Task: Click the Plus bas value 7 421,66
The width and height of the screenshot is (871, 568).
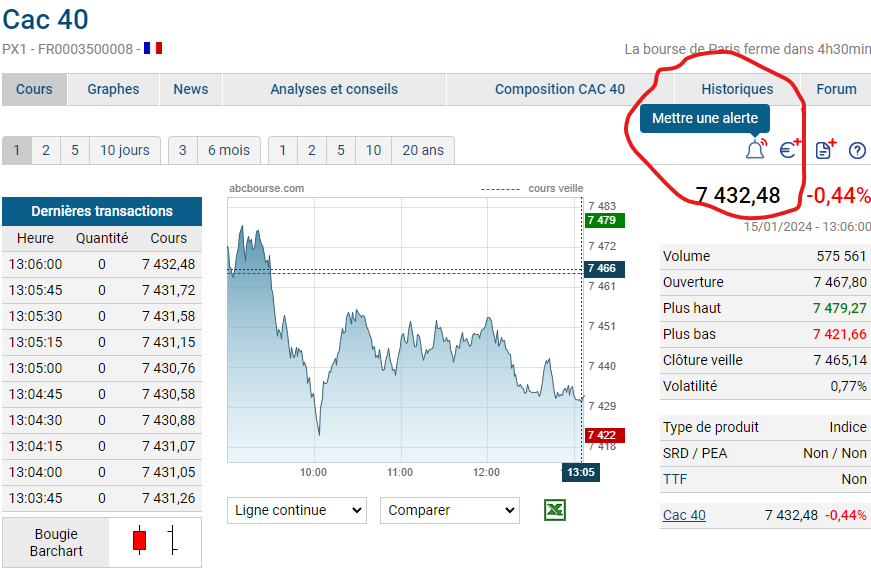Action: 840,335
